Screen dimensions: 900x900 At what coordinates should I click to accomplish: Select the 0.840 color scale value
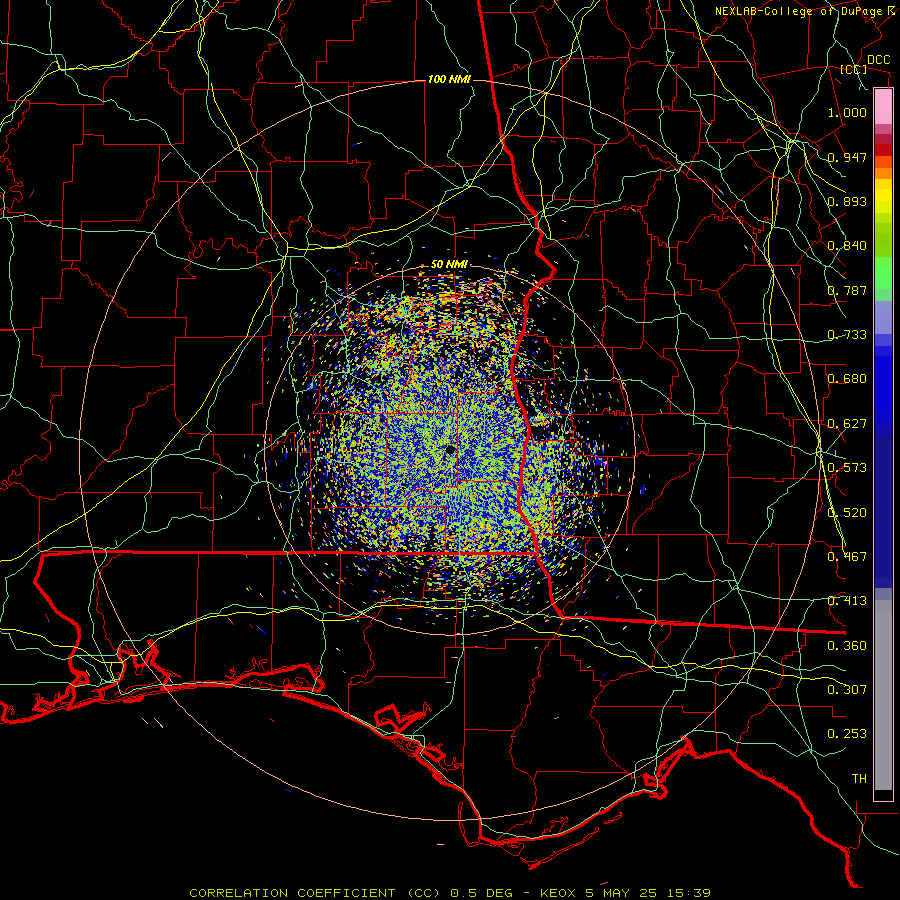coord(847,246)
